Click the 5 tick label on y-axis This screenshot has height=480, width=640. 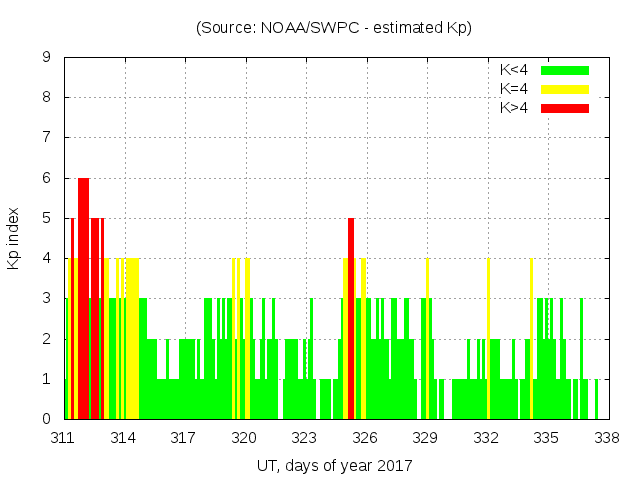pyautogui.click(x=47, y=218)
